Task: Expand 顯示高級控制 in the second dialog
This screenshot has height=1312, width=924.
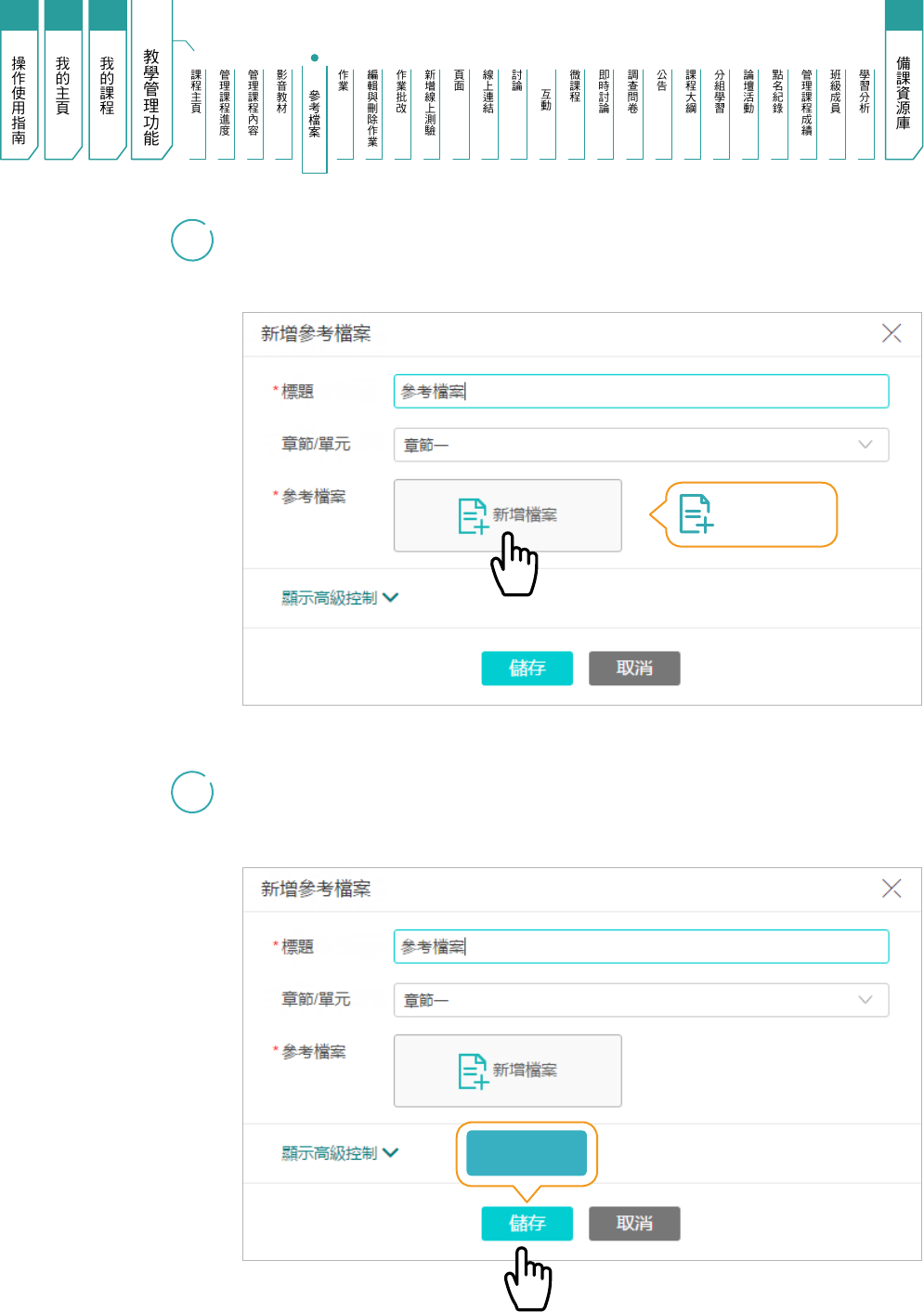Action: (x=340, y=1153)
